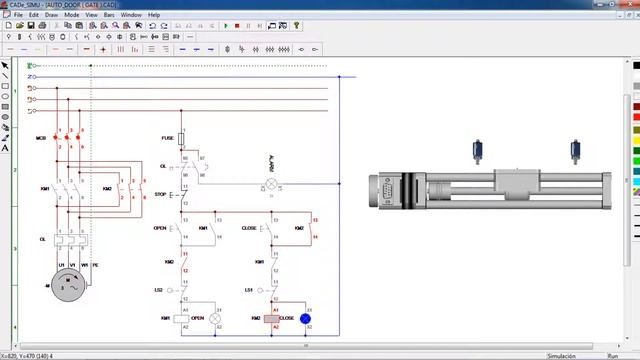The height and width of the screenshot is (360, 640).
Task: Select the magnifying glass zoom icon
Action: tap(116, 26)
